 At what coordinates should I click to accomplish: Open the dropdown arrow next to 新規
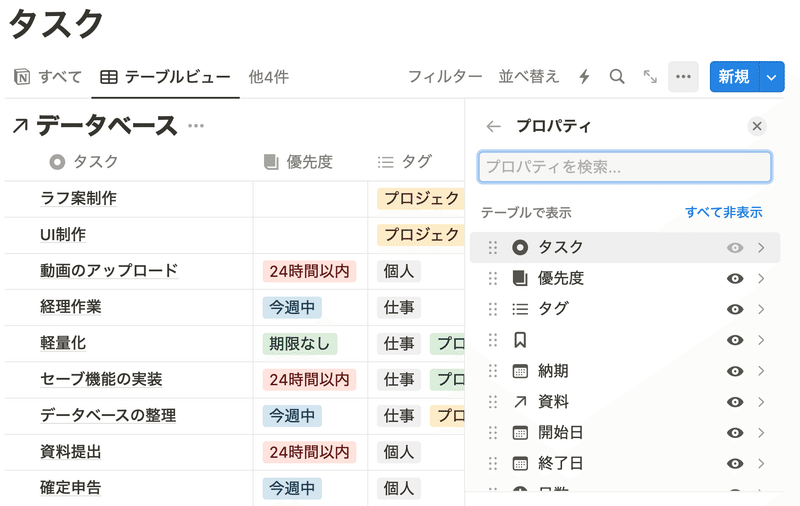click(771, 77)
